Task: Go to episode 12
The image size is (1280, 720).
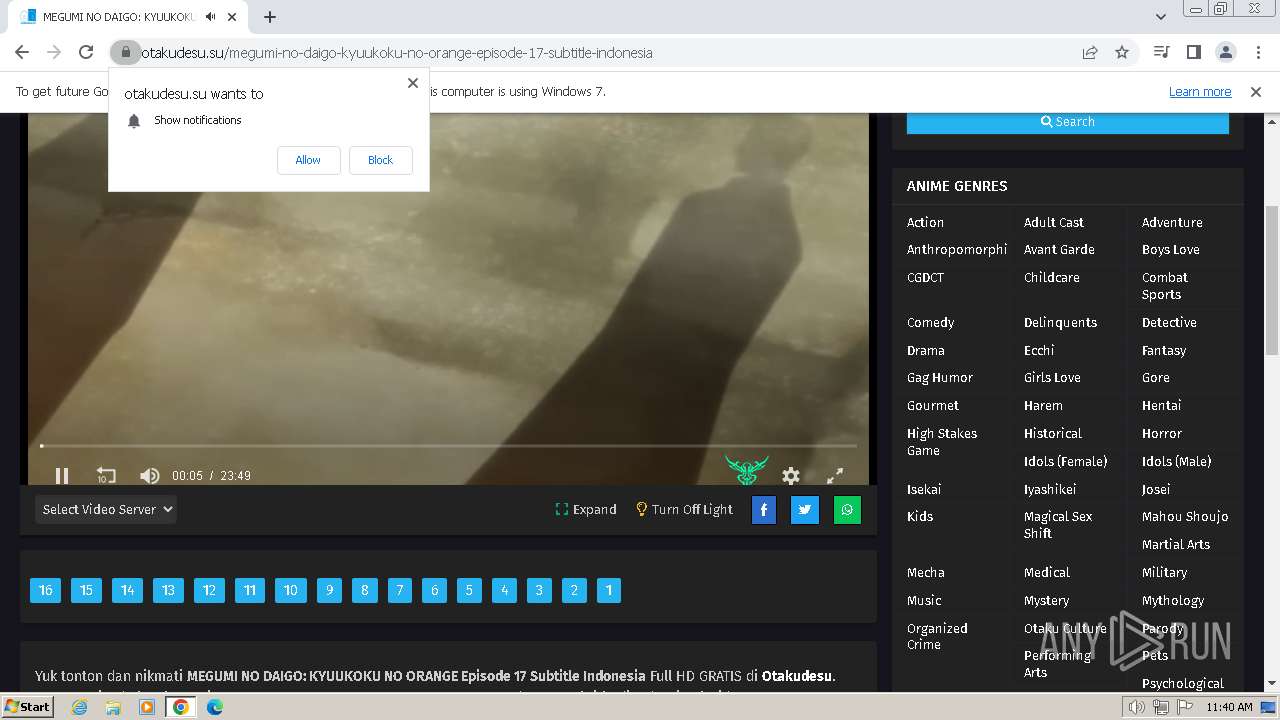Action: 209,590
